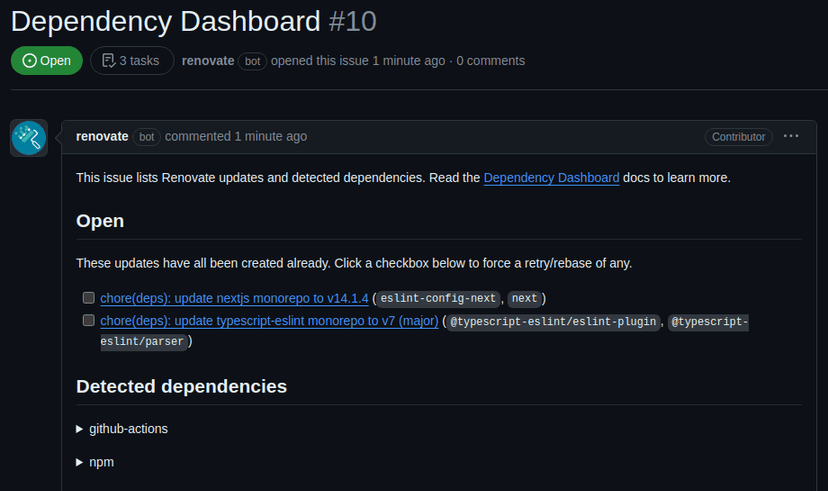This screenshot has height=491, width=828.
Task: Click renovate username in the comment header
Action: point(102,136)
